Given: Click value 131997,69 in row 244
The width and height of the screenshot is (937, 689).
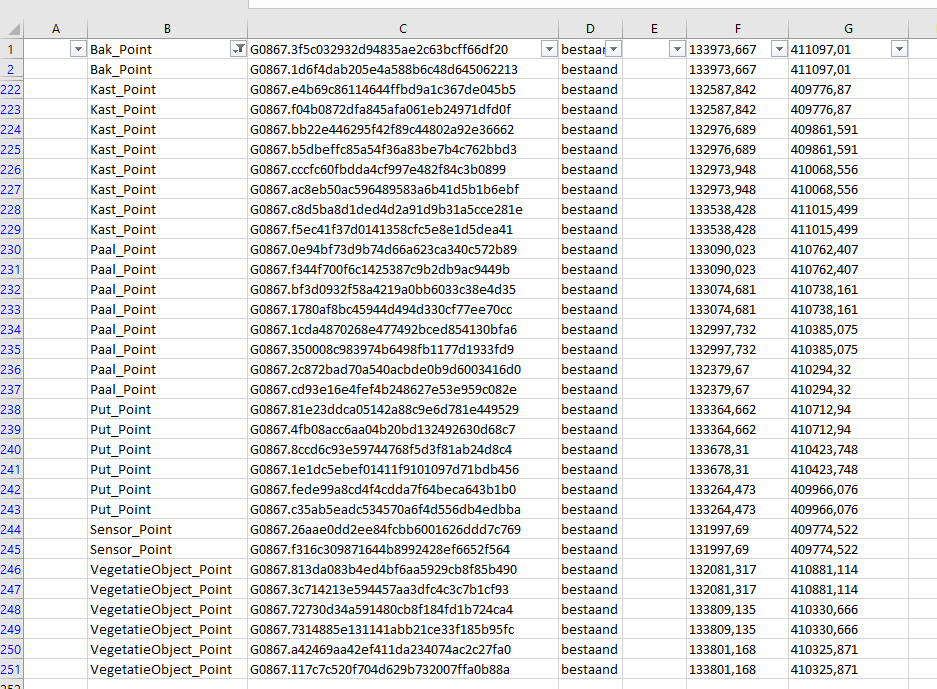Looking at the screenshot, I should [737, 529].
